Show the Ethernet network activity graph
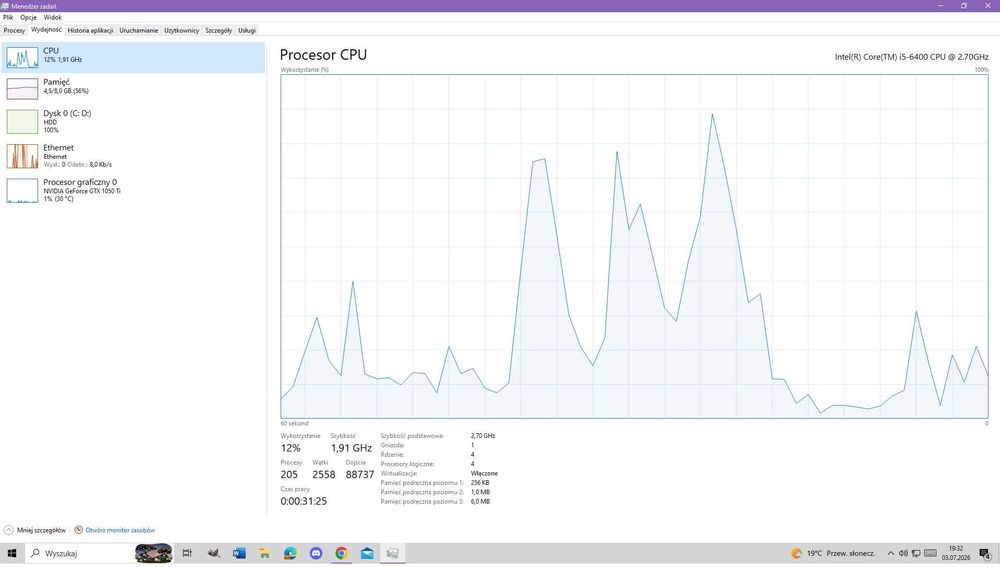The width and height of the screenshot is (1000, 567). (x=22, y=156)
